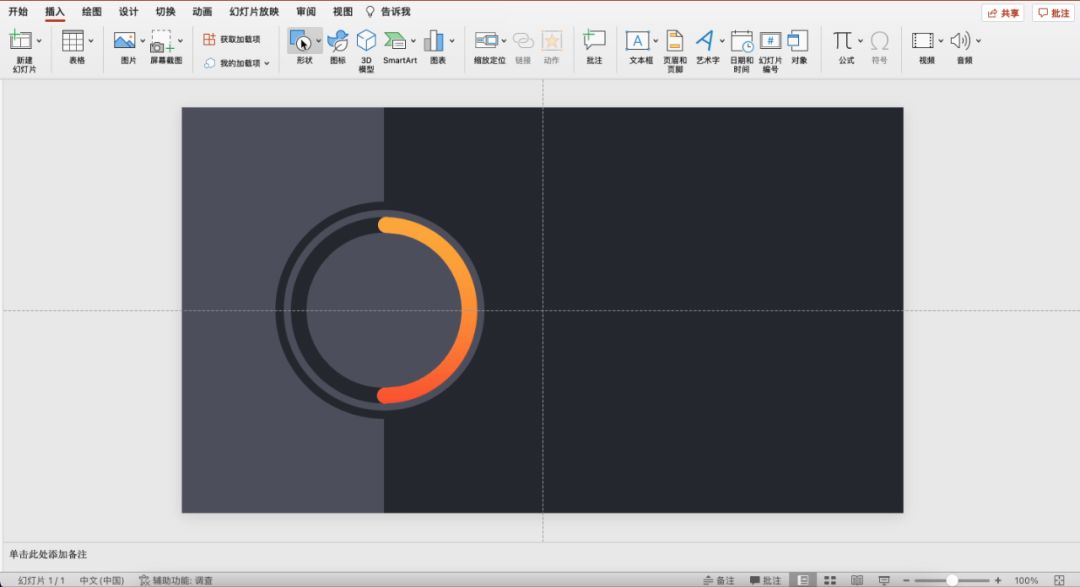Open the 我的加载项 dropdown
The image size is (1080, 587).
[238, 63]
